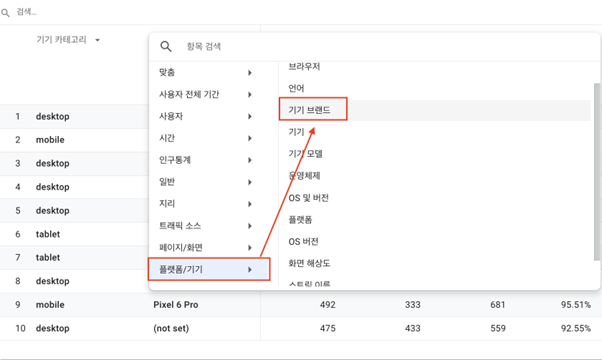Click the 92.55% value

click(576, 329)
